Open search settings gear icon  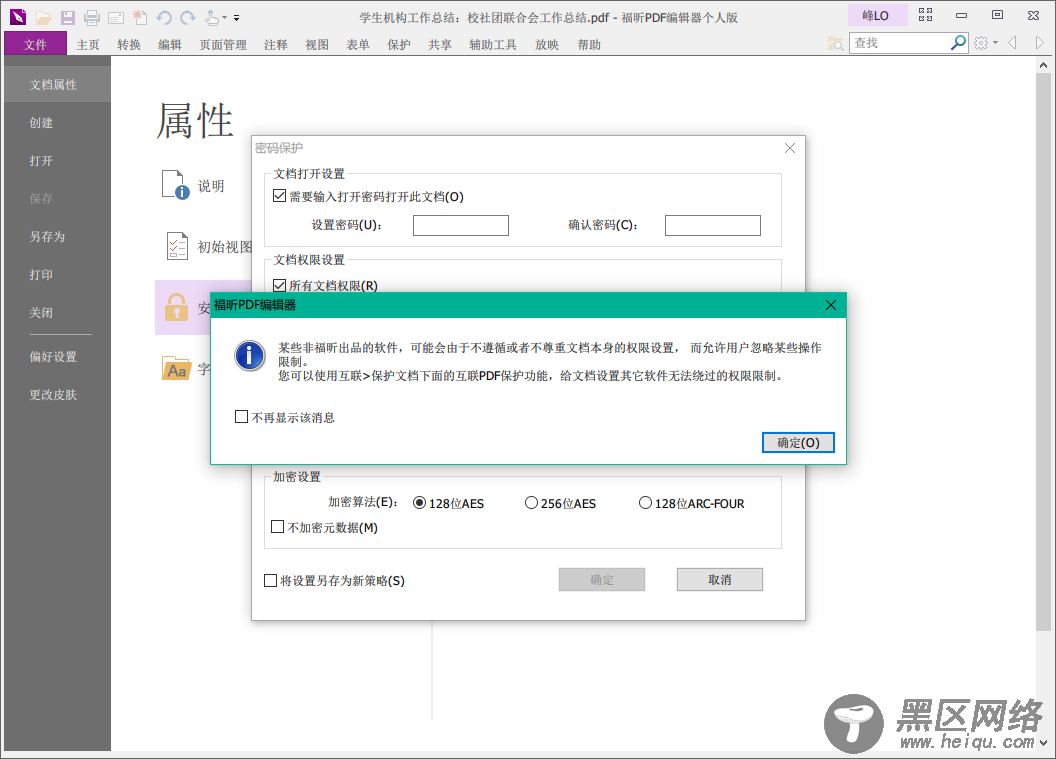(981, 42)
